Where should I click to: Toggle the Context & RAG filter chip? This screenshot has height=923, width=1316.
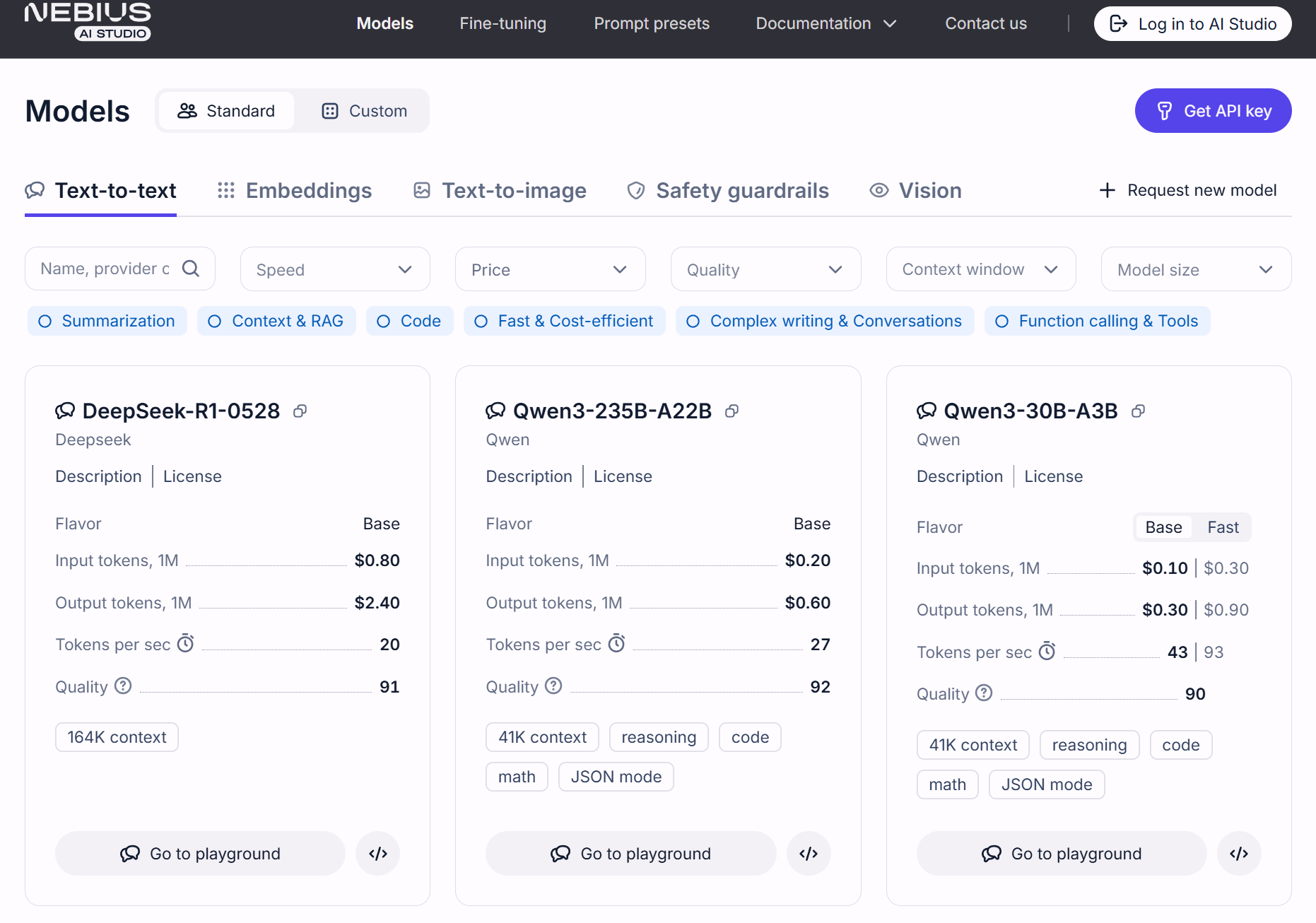tap(276, 321)
